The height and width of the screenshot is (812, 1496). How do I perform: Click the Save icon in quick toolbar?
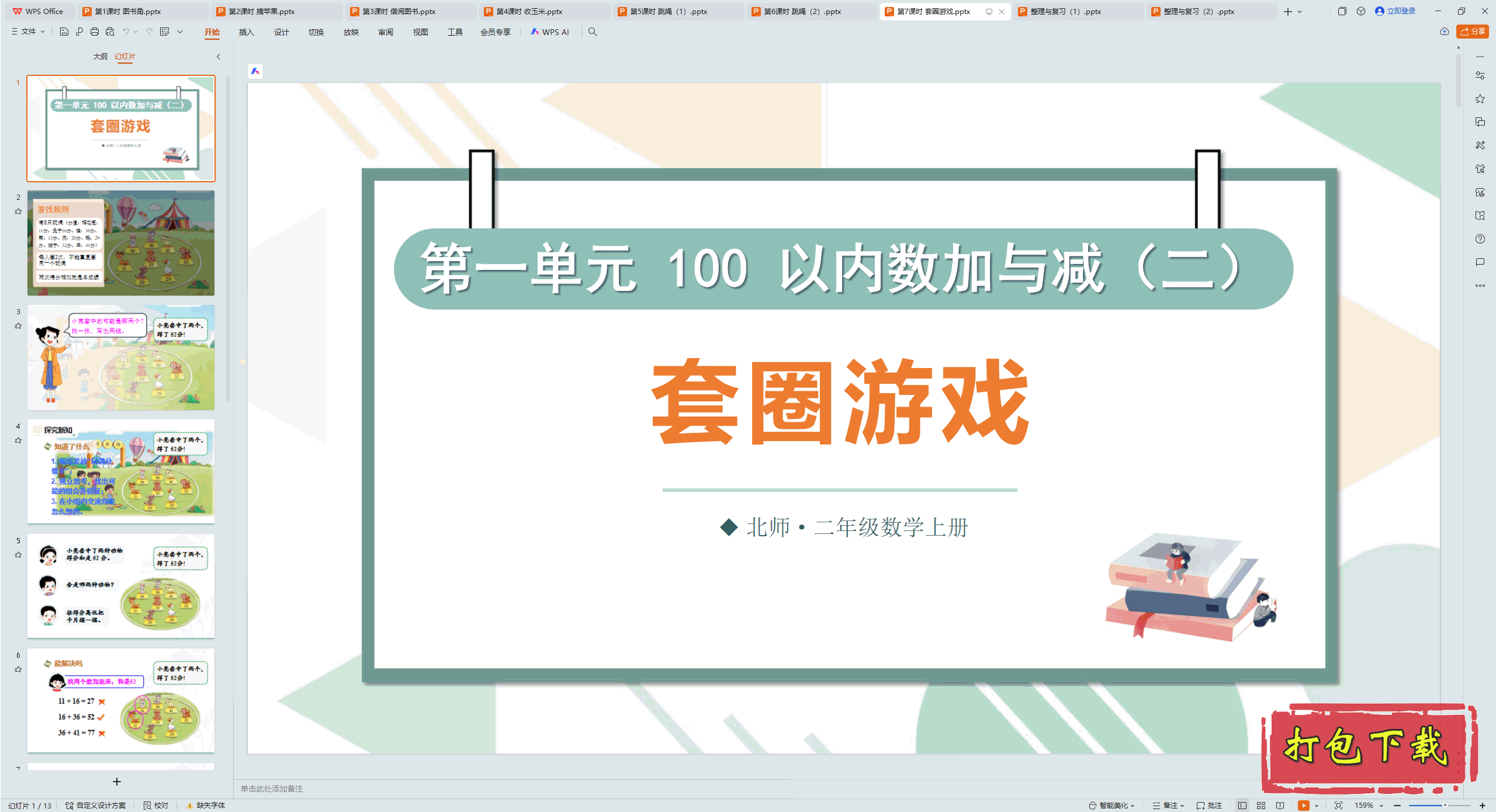[64, 32]
